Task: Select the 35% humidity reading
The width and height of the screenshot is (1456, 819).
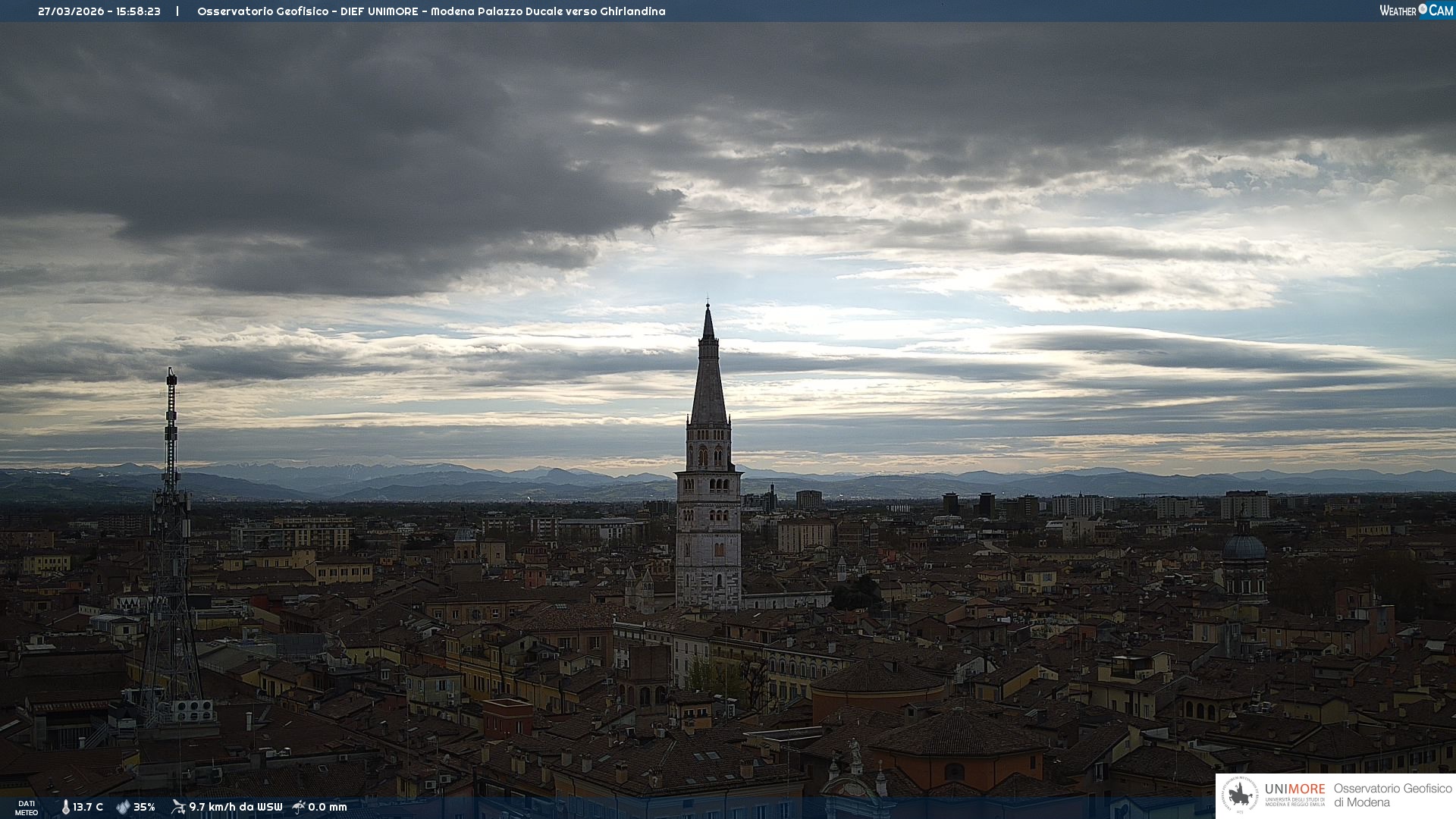Action: [x=144, y=808]
